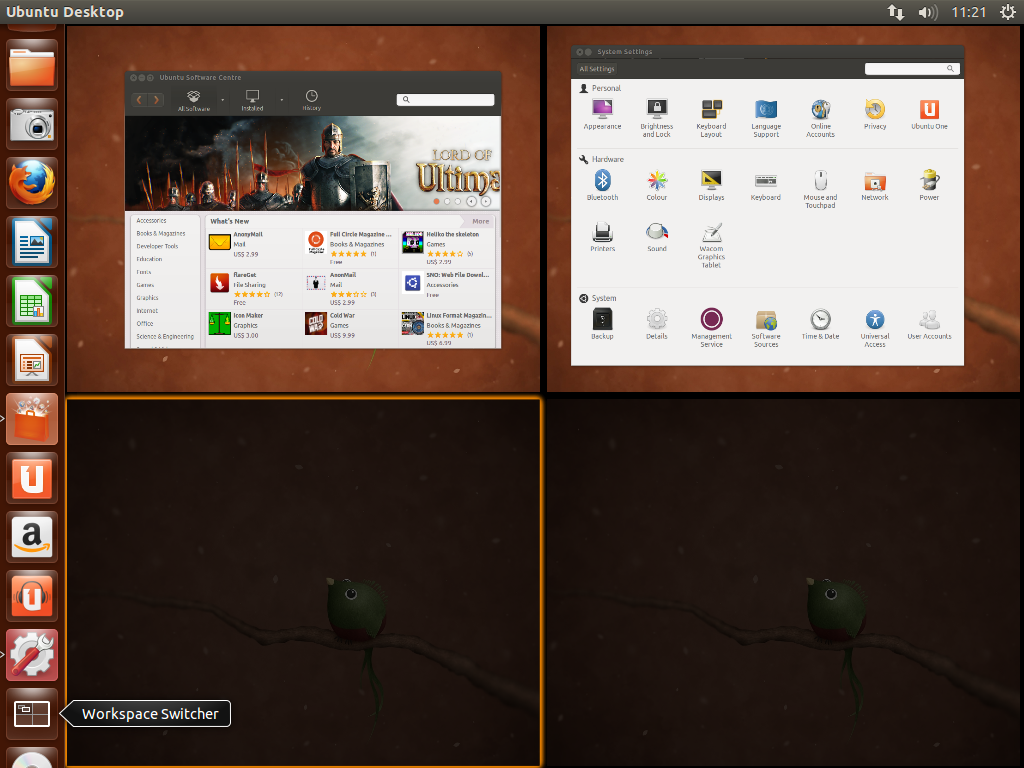Image resolution: width=1024 pixels, height=768 pixels.
Task: Open Icon Maker app listing
Action: 253,325
